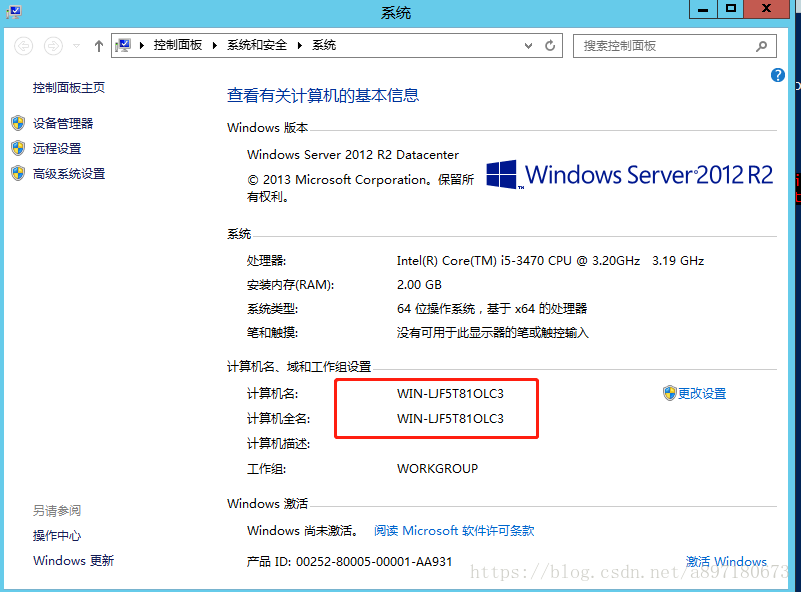Refresh the page with the refresh icon
Image resolution: width=801 pixels, height=592 pixels.
550,46
